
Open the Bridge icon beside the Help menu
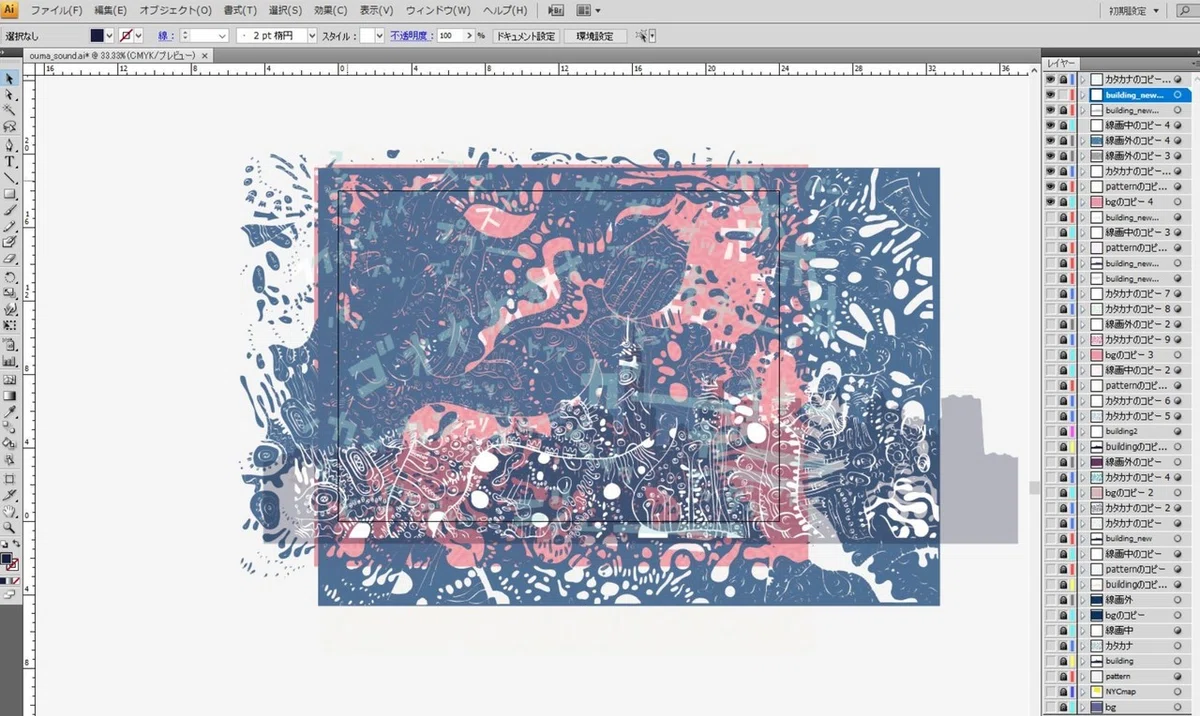click(x=557, y=10)
